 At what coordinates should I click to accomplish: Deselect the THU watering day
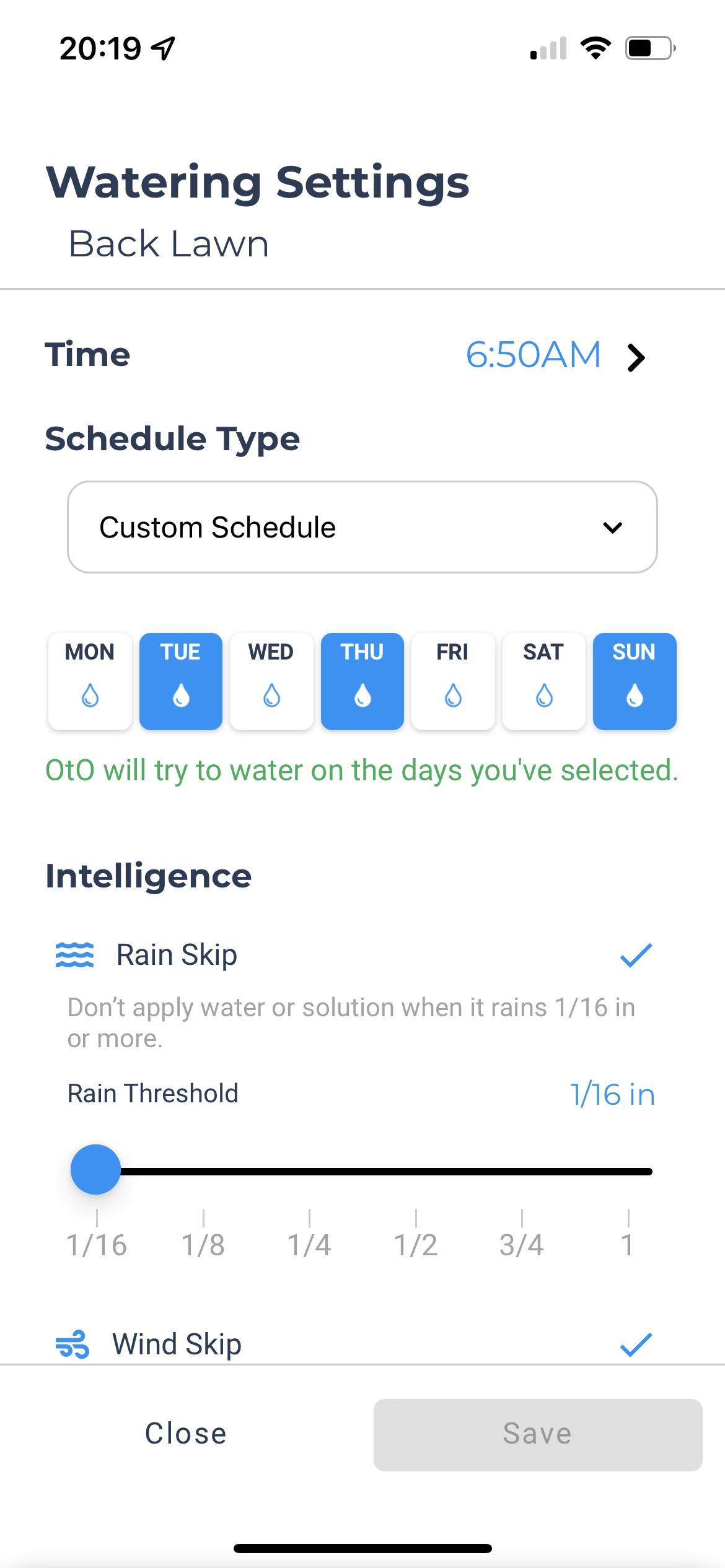(362, 681)
